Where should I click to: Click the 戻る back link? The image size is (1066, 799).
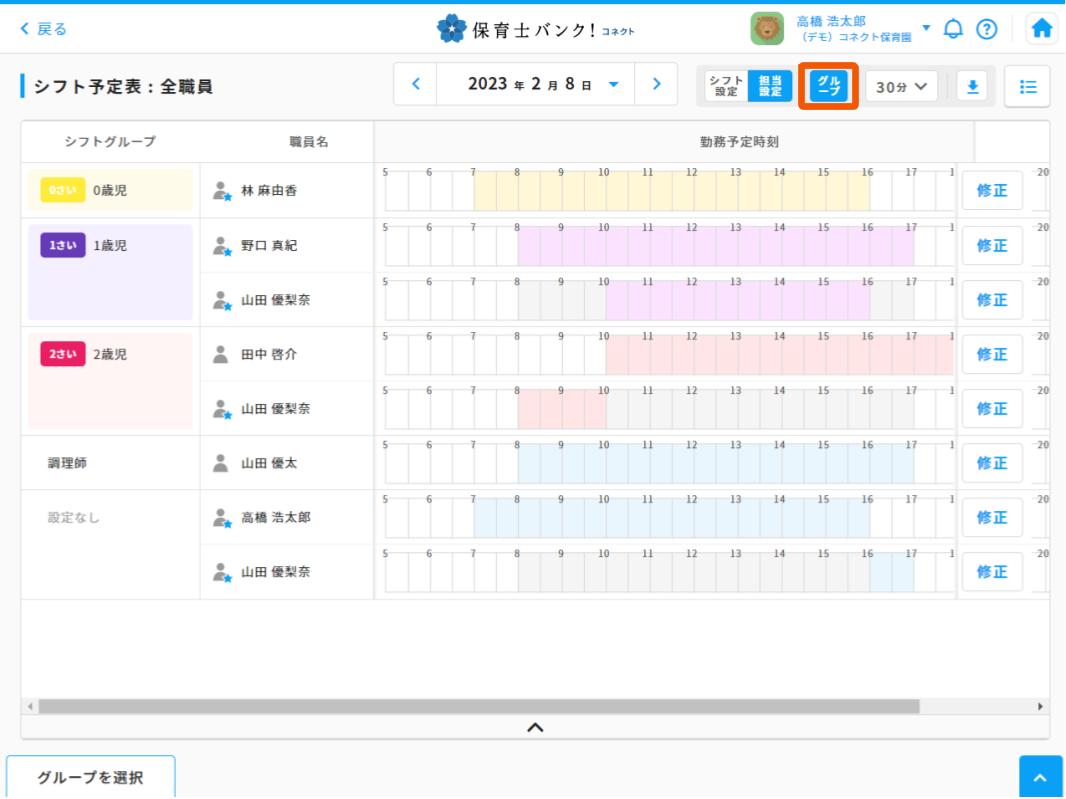pyautogui.click(x=44, y=29)
